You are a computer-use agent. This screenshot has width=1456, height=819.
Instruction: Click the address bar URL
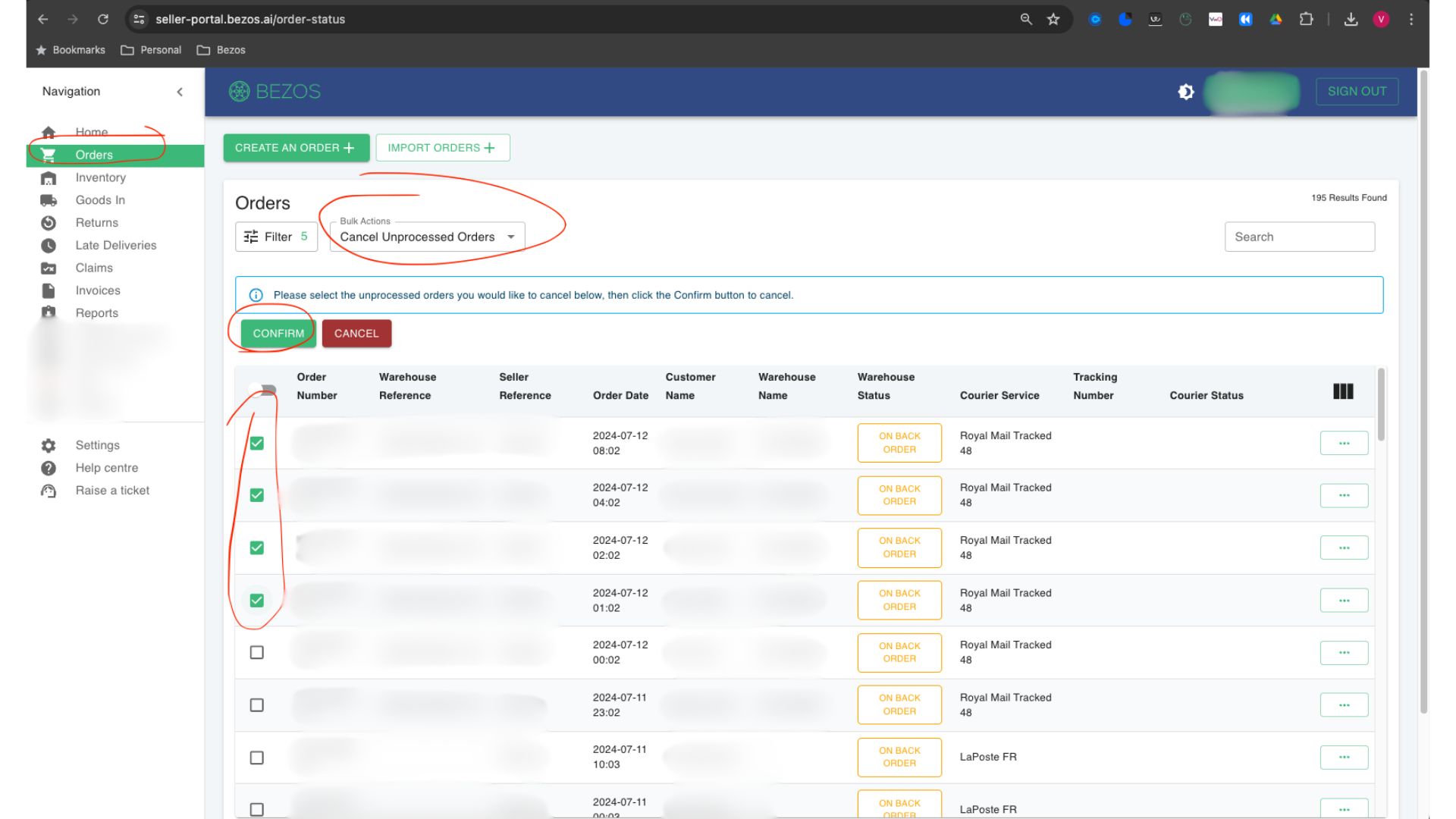pos(250,20)
